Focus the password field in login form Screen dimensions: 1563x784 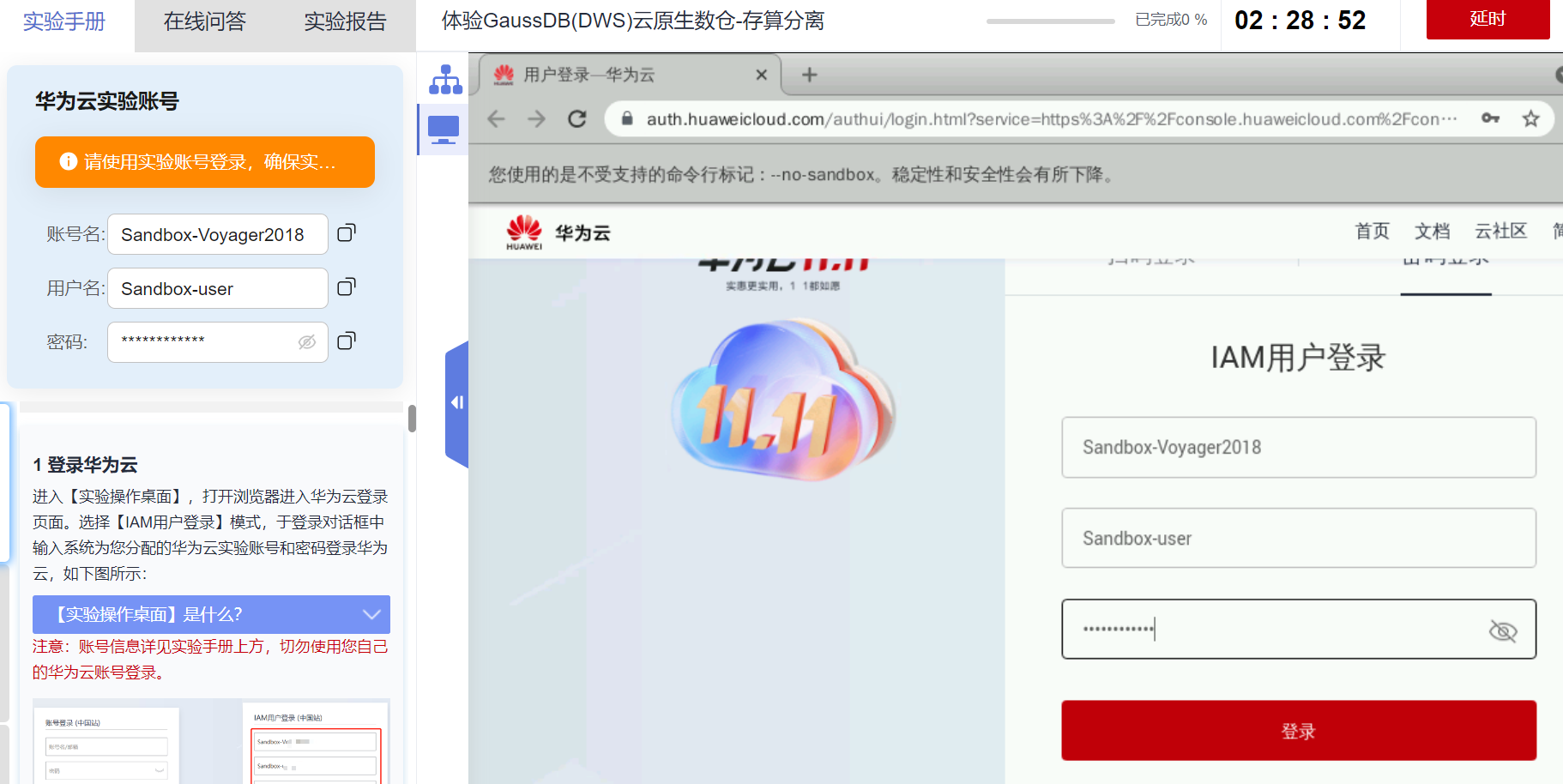[1299, 629]
